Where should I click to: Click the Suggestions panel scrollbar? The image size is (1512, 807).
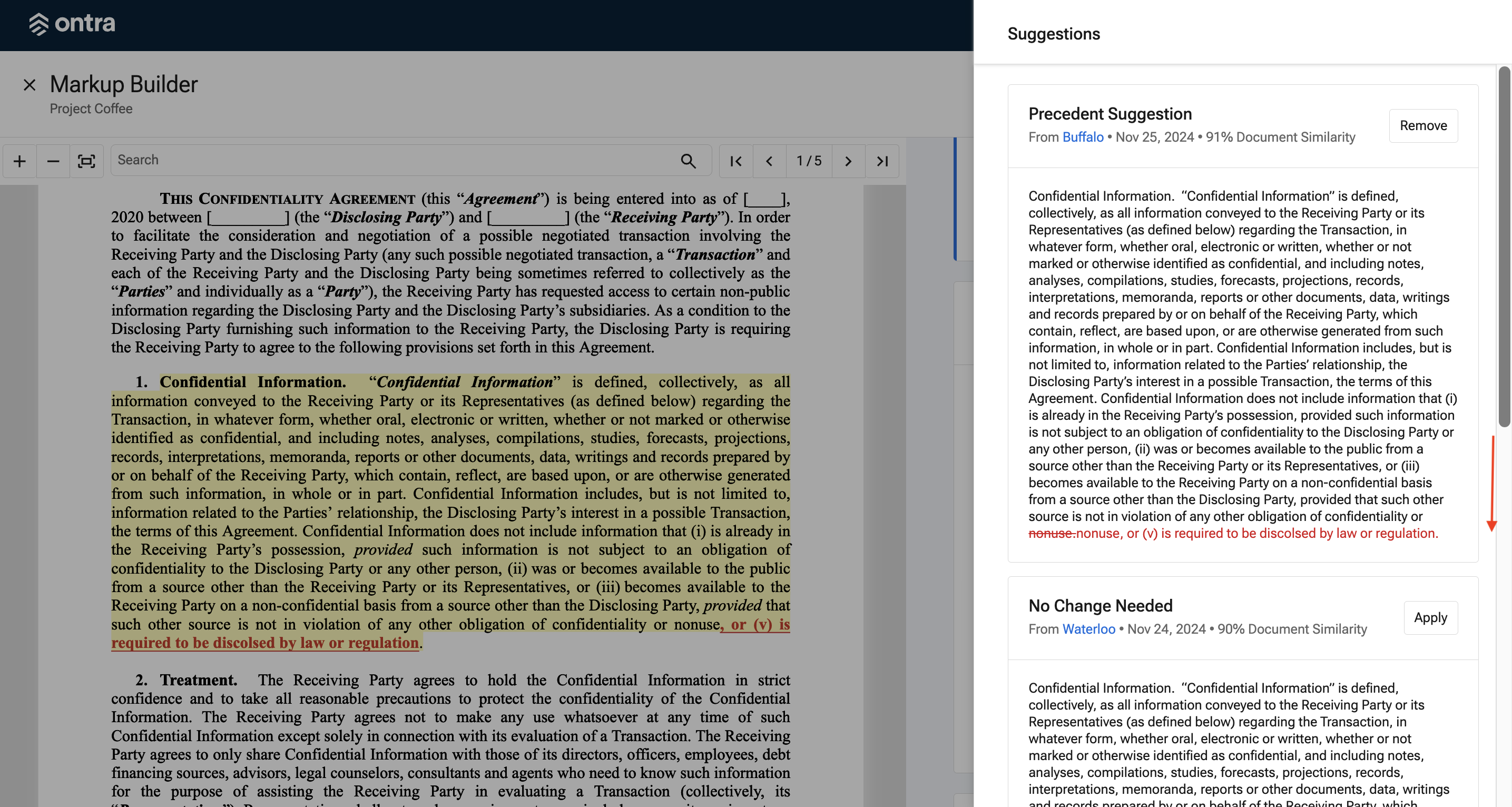1504,247
